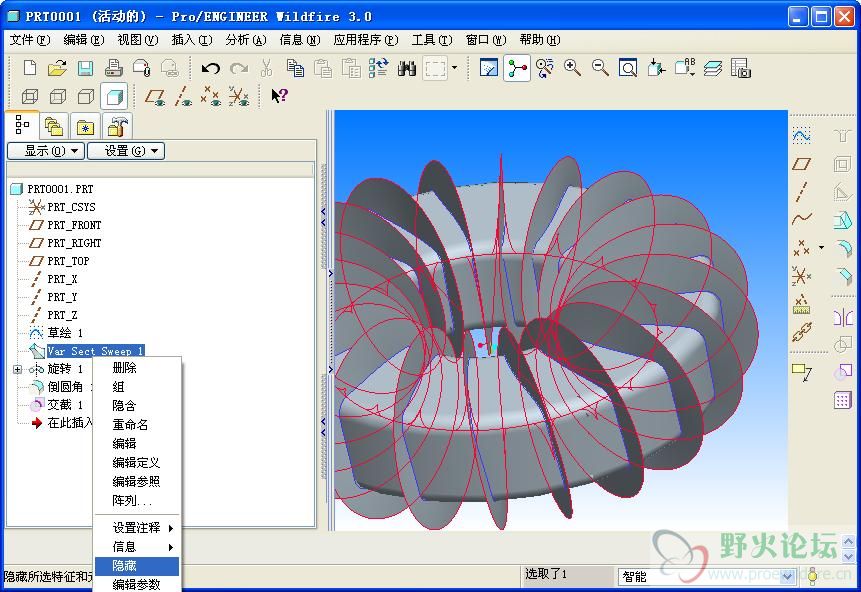Activate the Shading display mode button

114,97
